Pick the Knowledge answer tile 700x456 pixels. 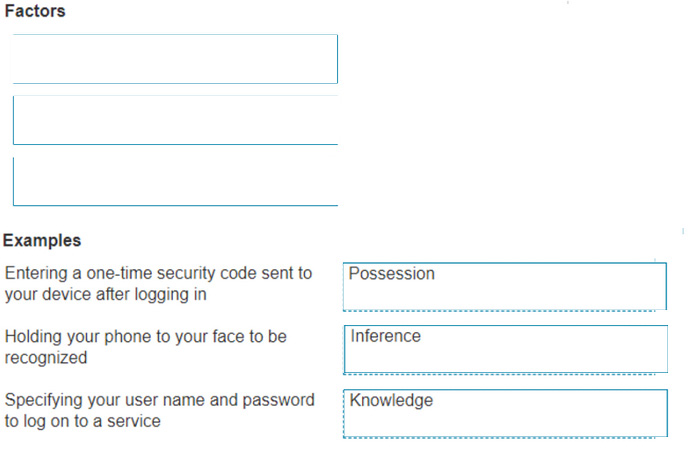click(x=505, y=414)
